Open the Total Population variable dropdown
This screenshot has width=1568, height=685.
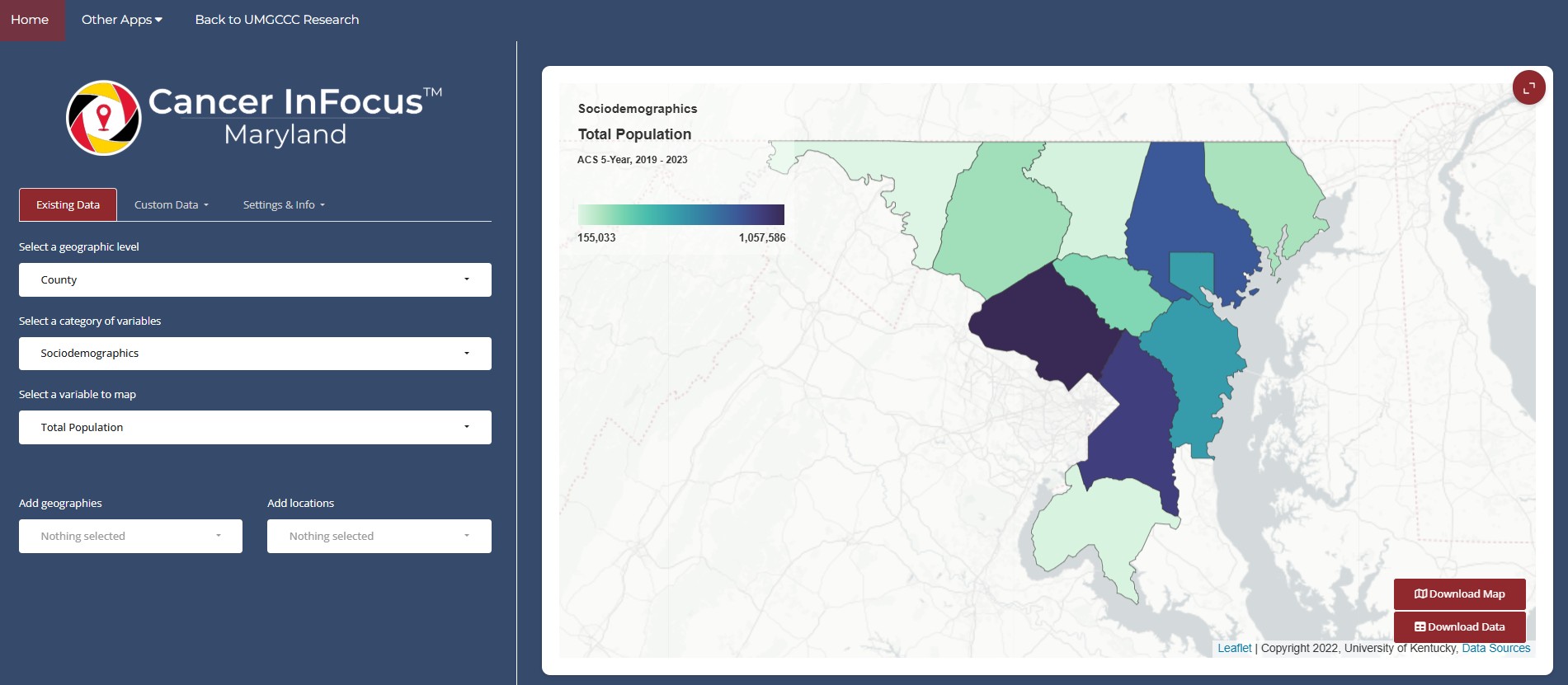coord(255,427)
